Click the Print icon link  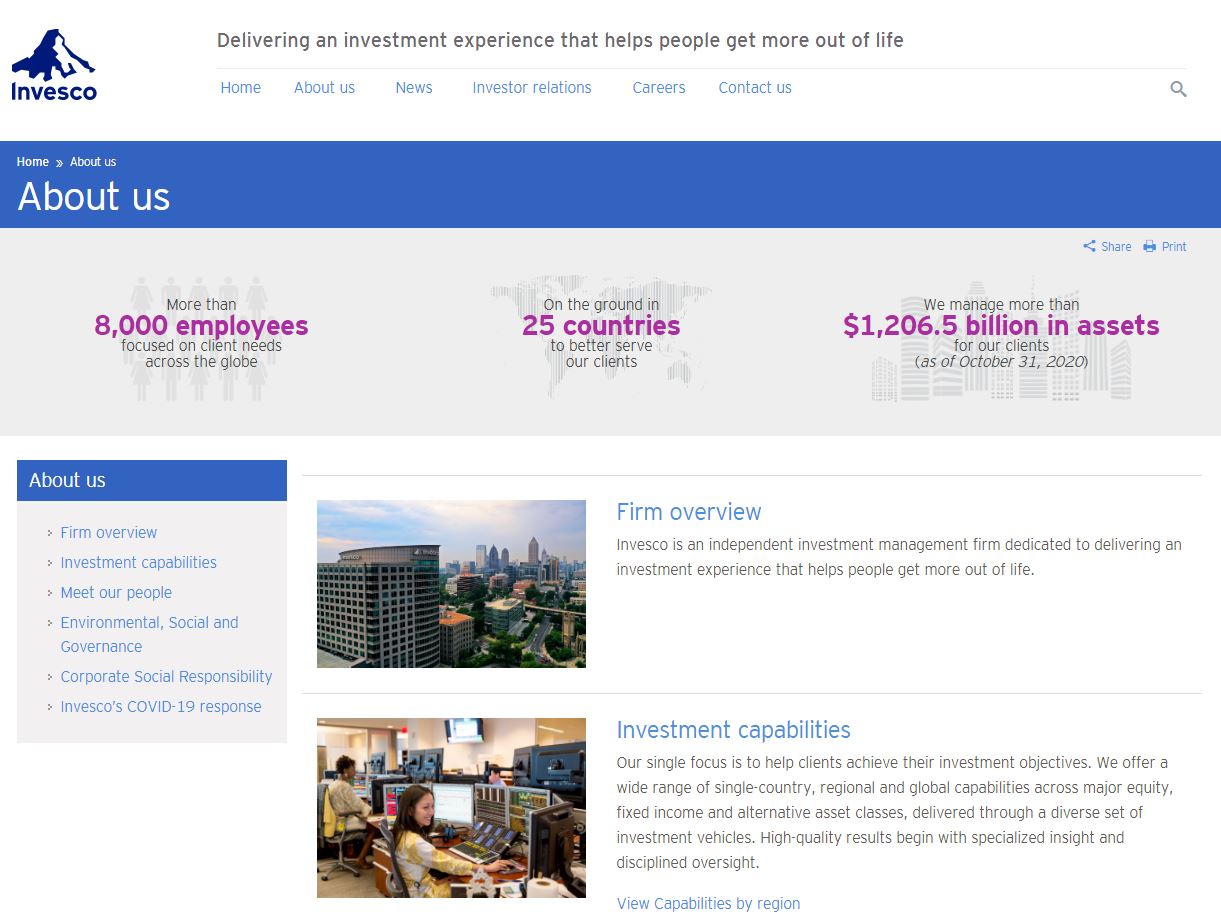point(1165,246)
